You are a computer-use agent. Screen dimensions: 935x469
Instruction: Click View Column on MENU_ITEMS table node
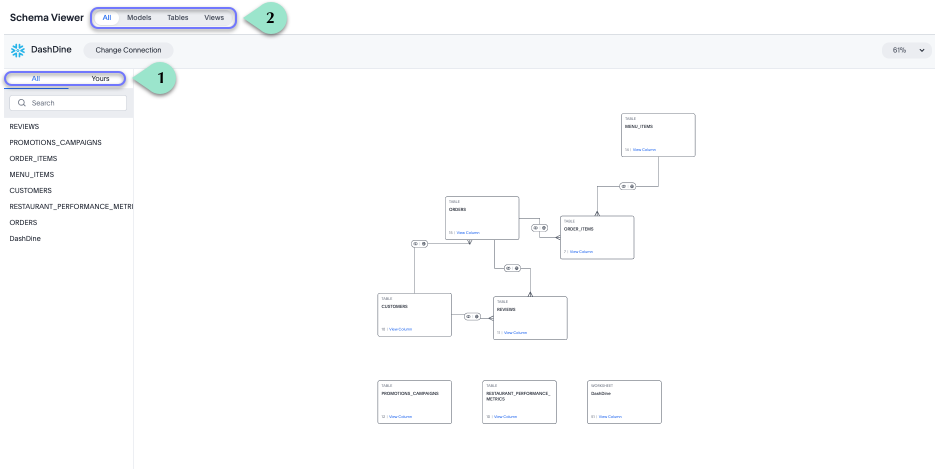coord(644,149)
